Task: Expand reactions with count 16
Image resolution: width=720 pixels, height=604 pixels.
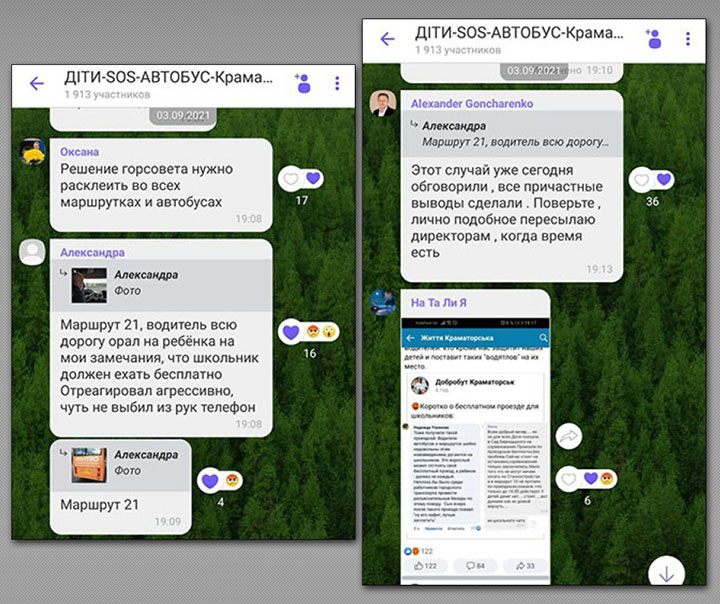Action: click(x=310, y=332)
